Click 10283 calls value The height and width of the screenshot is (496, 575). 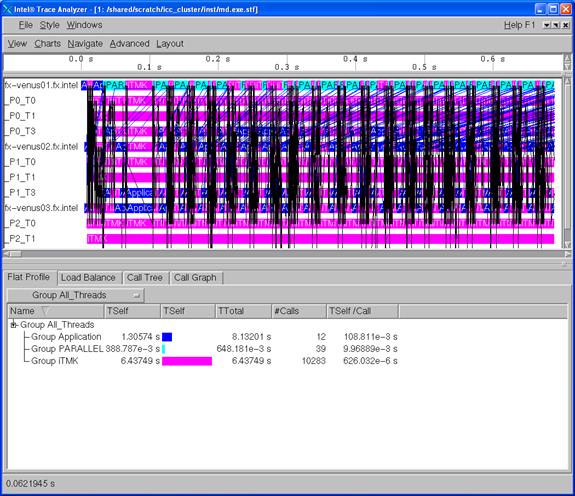[314, 361]
